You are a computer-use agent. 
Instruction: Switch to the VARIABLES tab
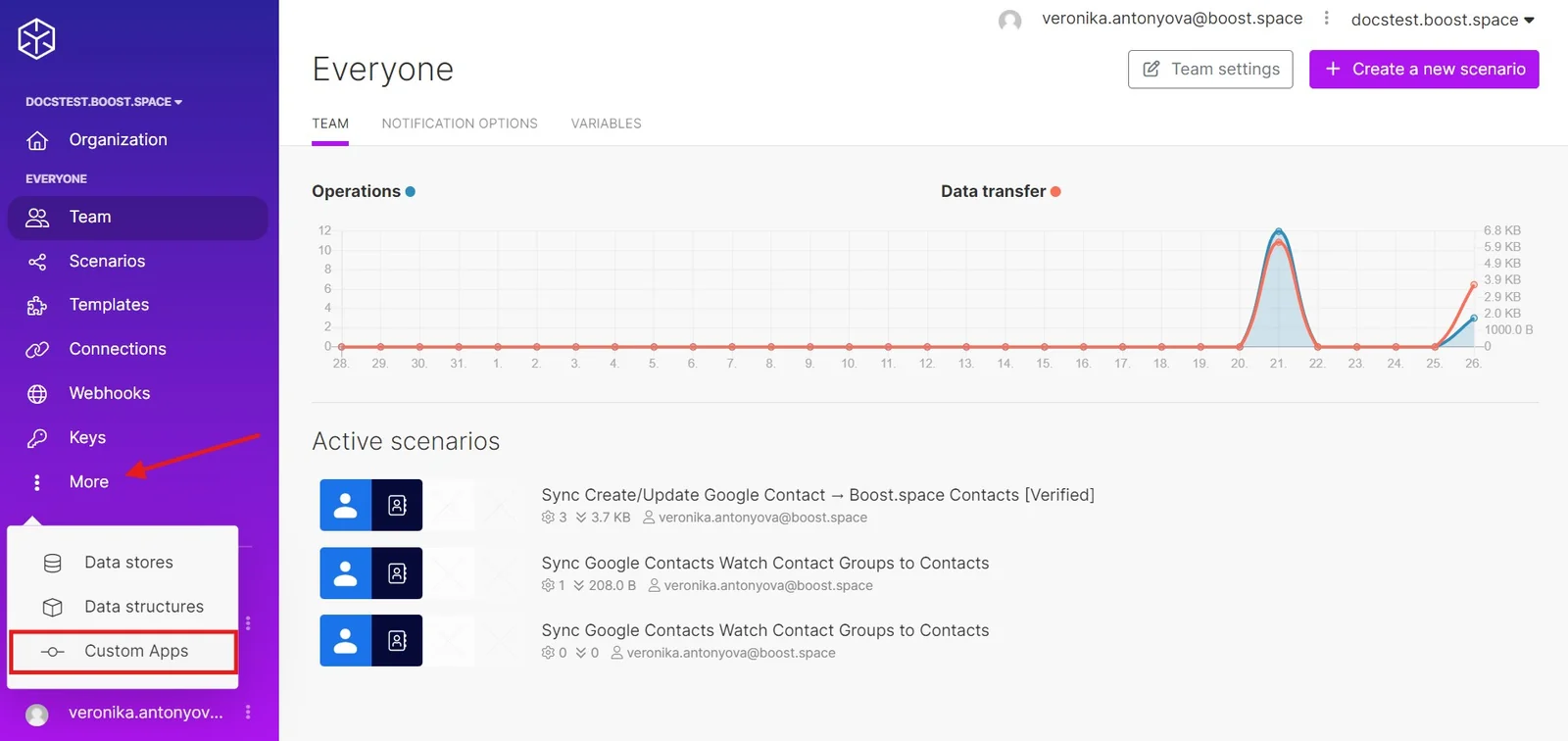coord(607,123)
